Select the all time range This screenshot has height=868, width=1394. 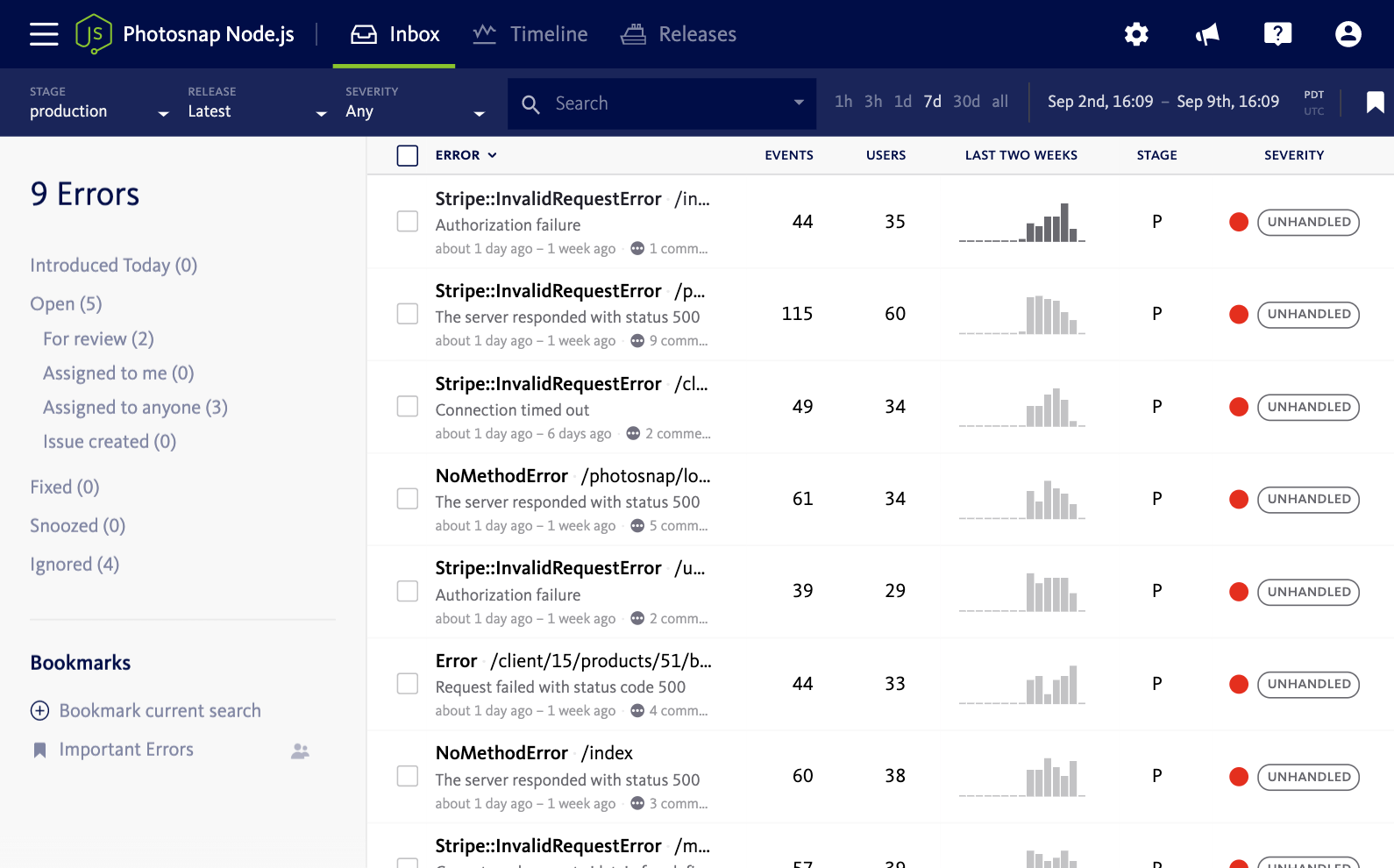click(1000, 102)
